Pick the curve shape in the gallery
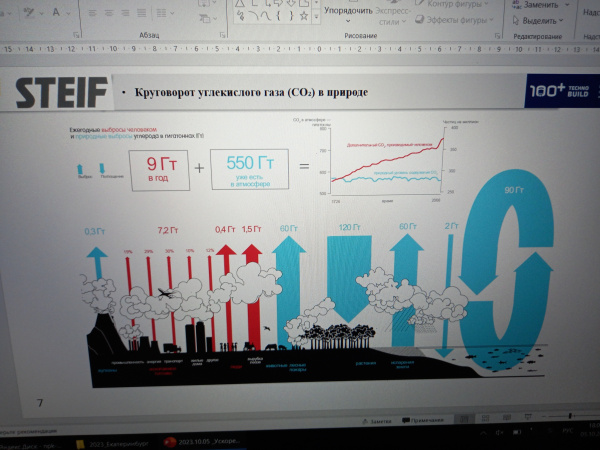The width and height of the screenshot is (600, 450). coord(266,16)
